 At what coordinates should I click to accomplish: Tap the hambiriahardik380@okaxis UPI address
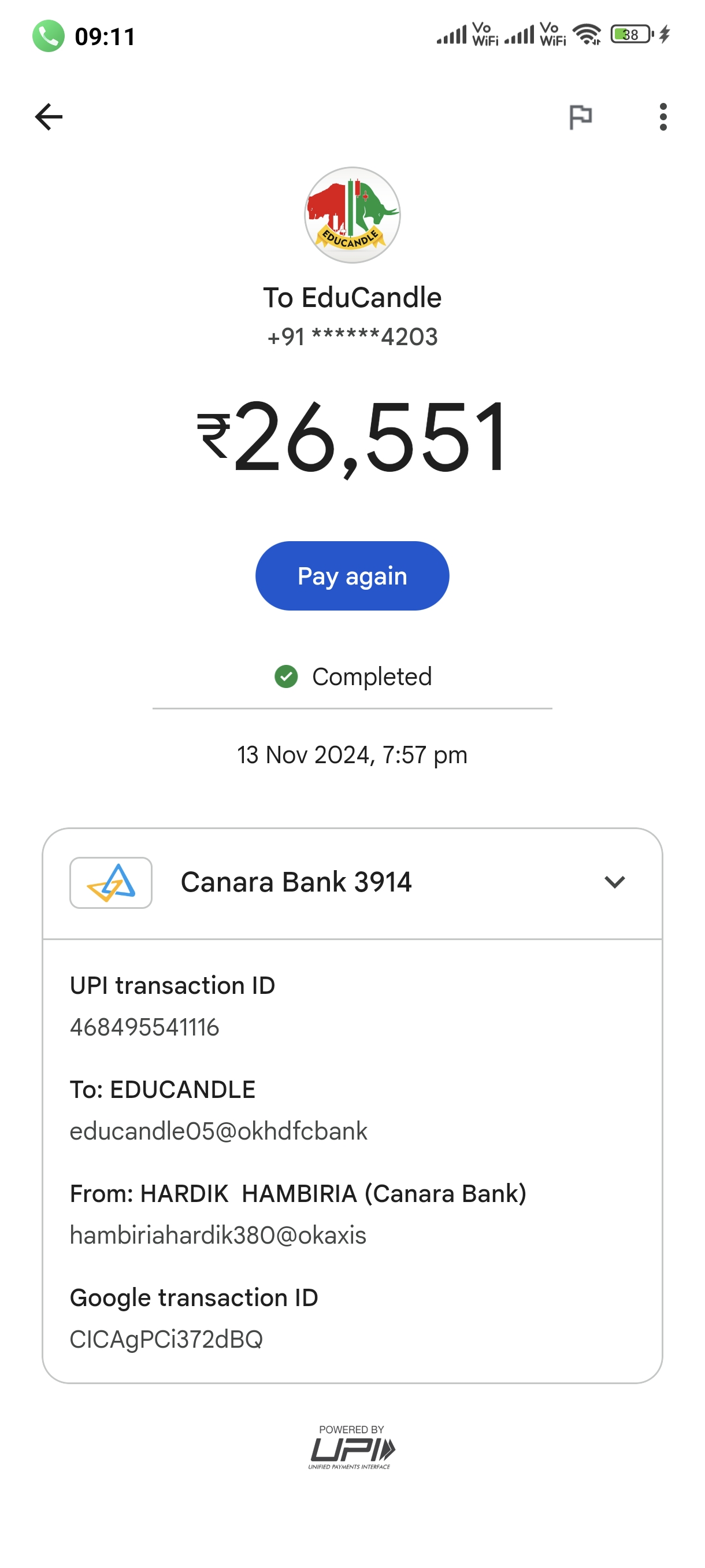click(x=218, y=1235)
